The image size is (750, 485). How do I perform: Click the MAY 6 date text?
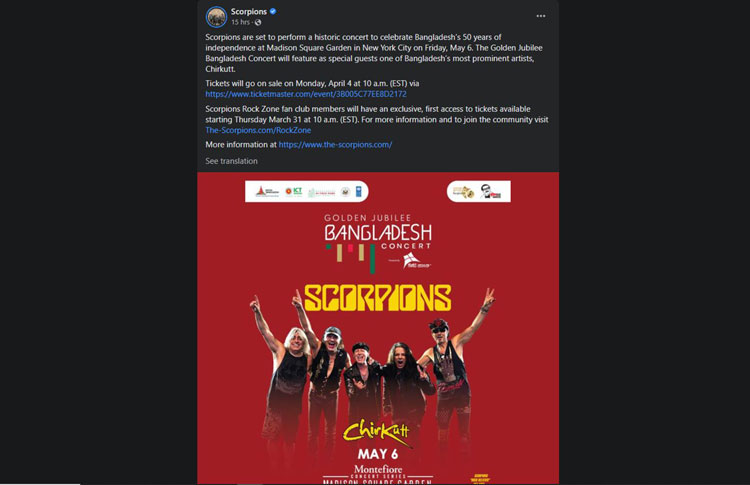(378, 454)
